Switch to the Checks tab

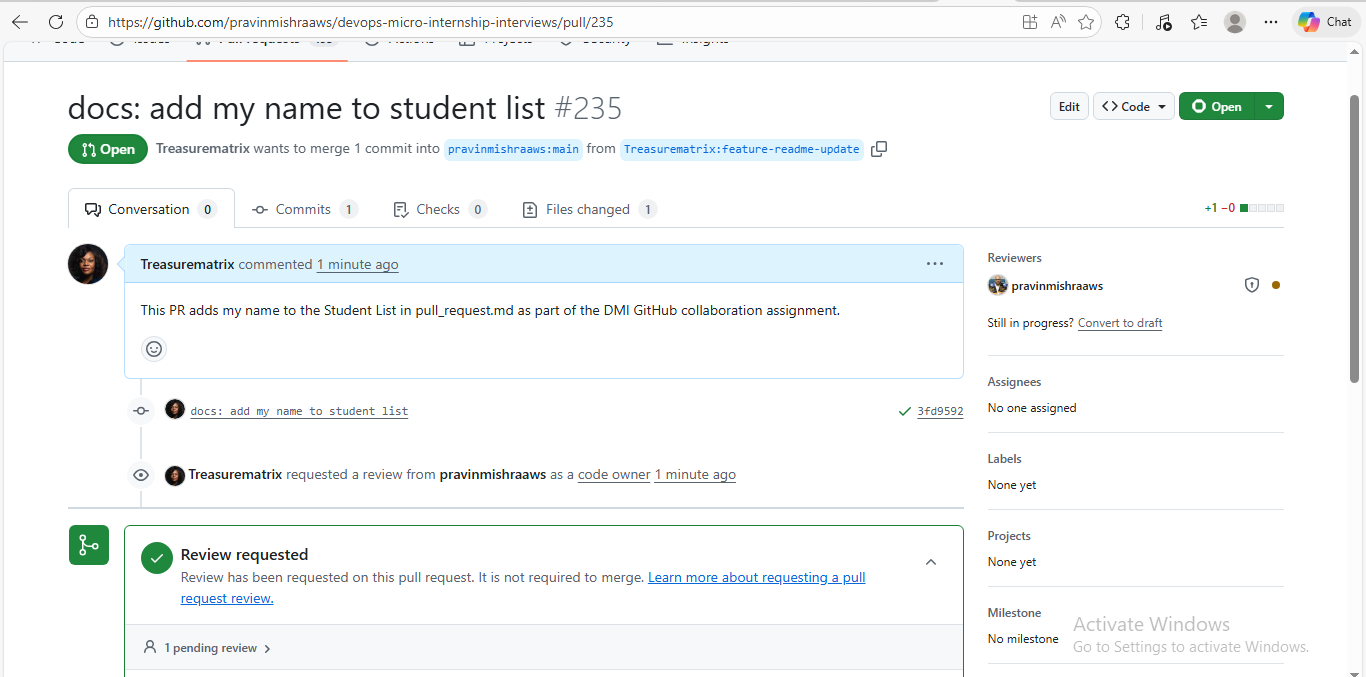[439, 209]
